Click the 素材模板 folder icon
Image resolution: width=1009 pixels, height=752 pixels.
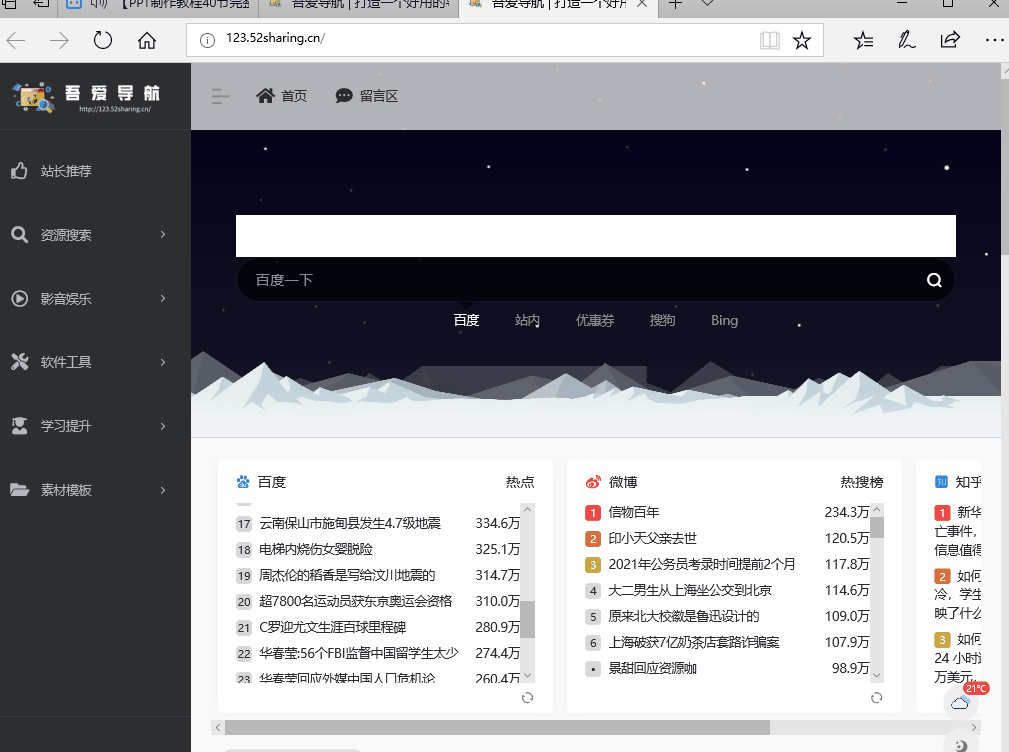click(19, 490)
